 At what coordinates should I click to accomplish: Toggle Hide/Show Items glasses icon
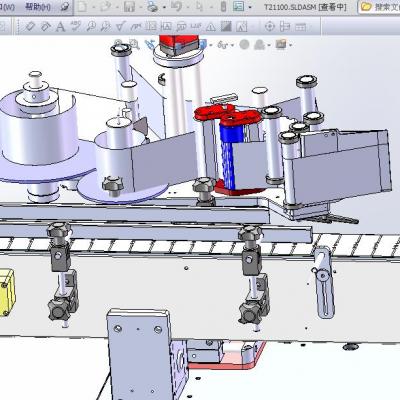pyautogui.click(x=223, y=44)
